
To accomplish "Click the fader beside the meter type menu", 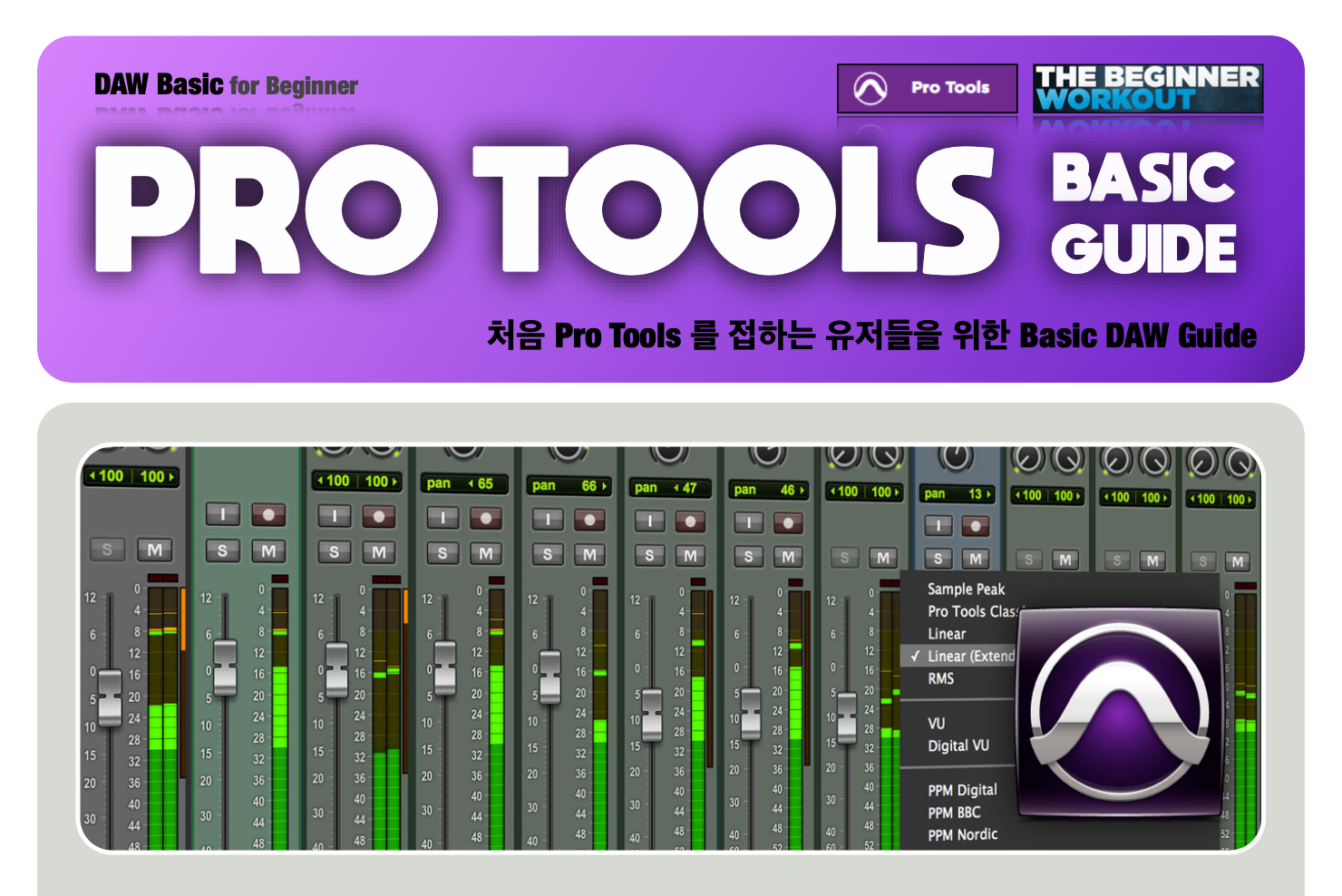I will point(847,716).
